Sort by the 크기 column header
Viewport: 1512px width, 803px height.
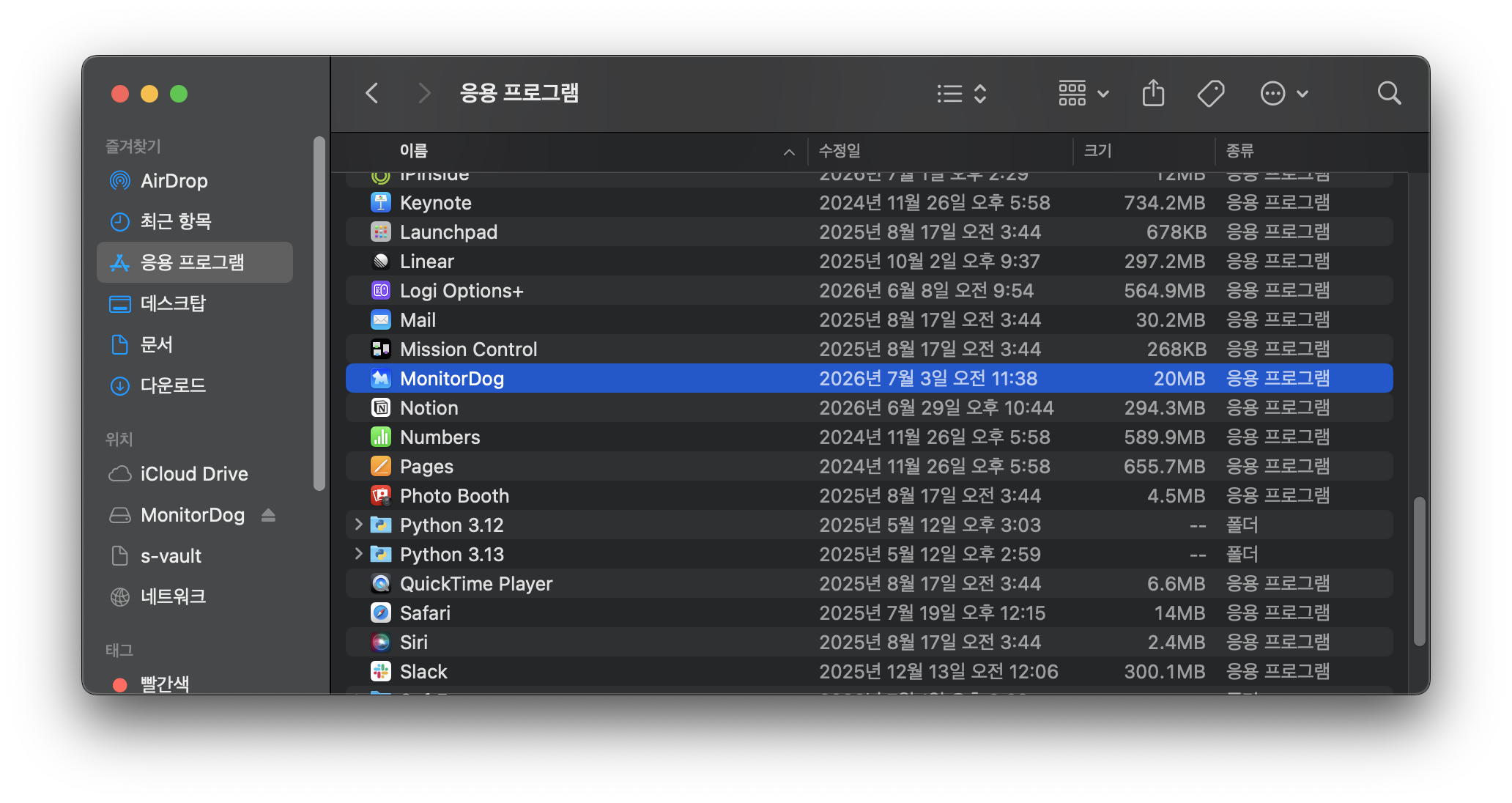(1097, 151)
